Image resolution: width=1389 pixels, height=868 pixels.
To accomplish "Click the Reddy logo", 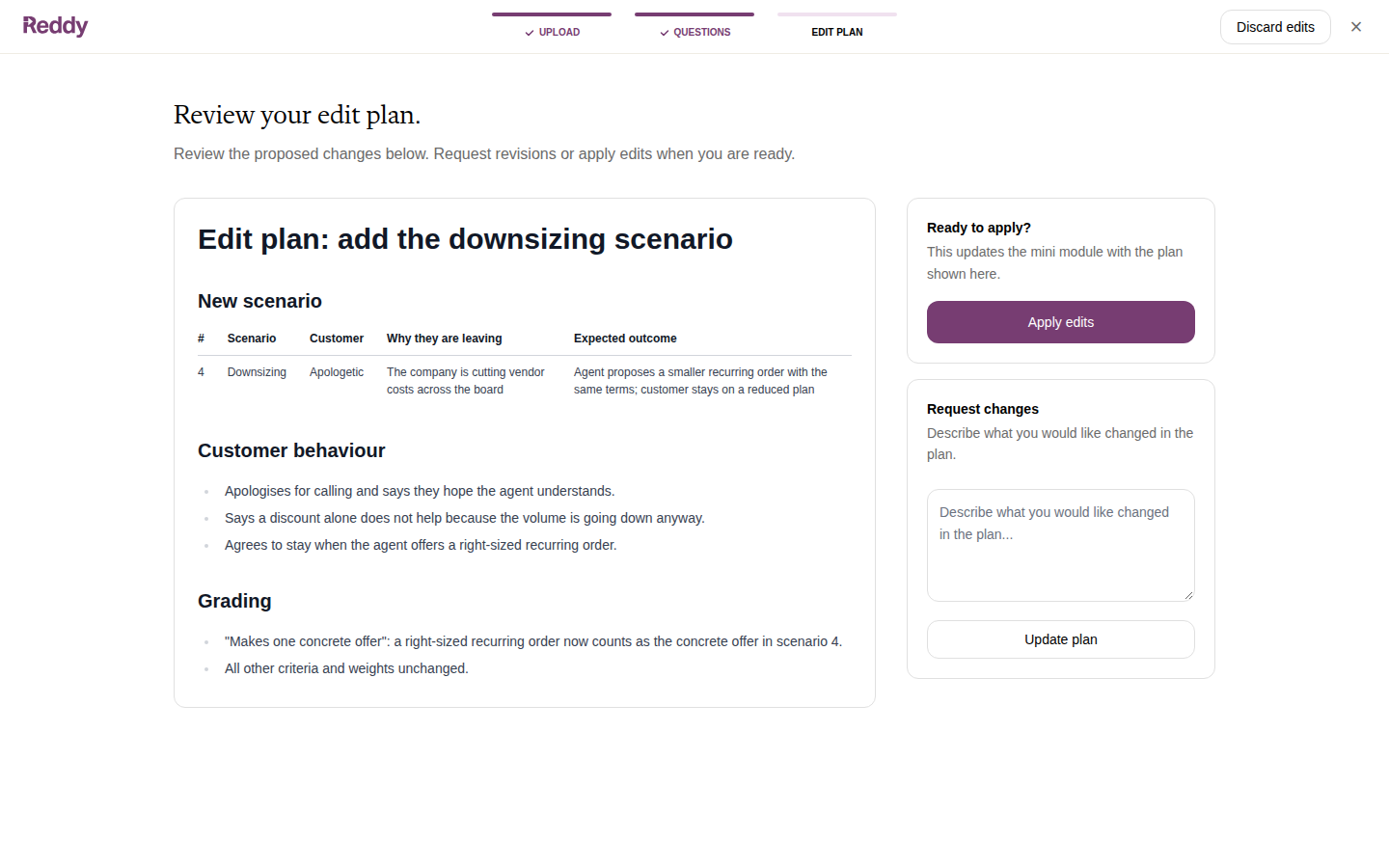I will click(55, 26).
